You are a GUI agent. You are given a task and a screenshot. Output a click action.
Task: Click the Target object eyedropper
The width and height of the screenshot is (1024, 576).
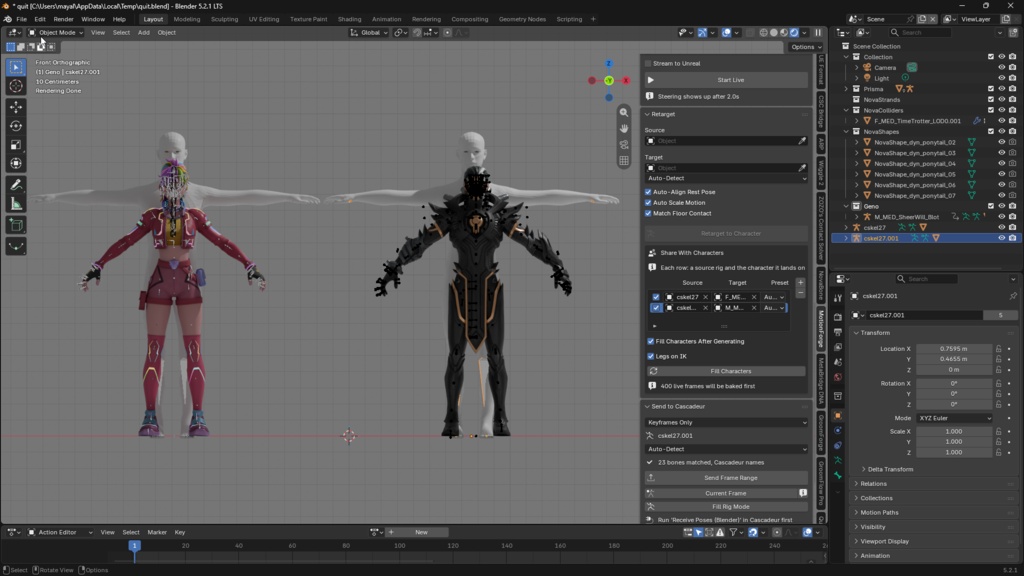coord(802,168)
